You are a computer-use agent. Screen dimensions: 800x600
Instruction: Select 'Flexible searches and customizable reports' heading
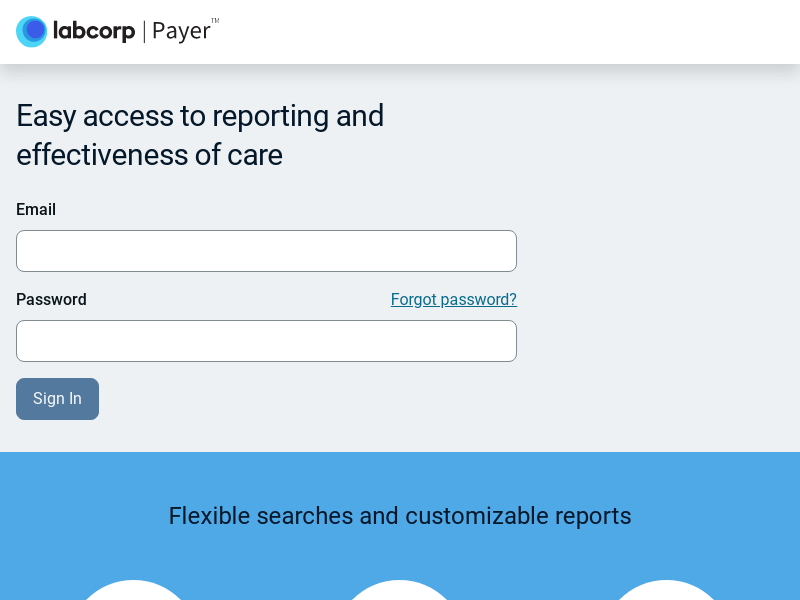400,516
